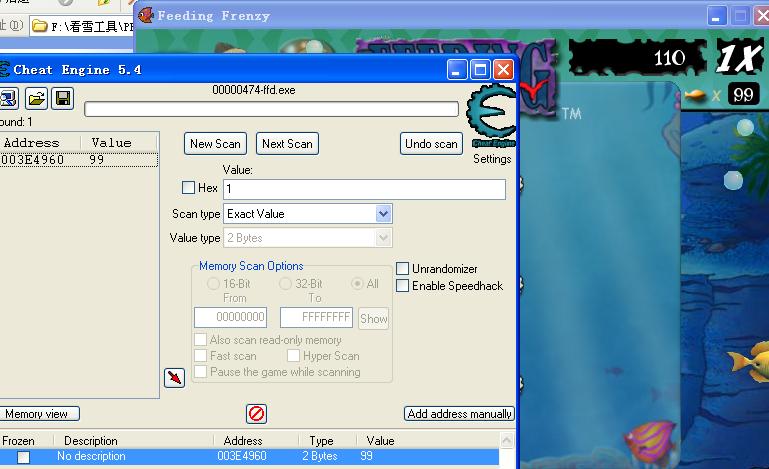The image size is (769, 469).
Task: Click the address table scrollbar up arrow
Action: click(x=507, y=440)
